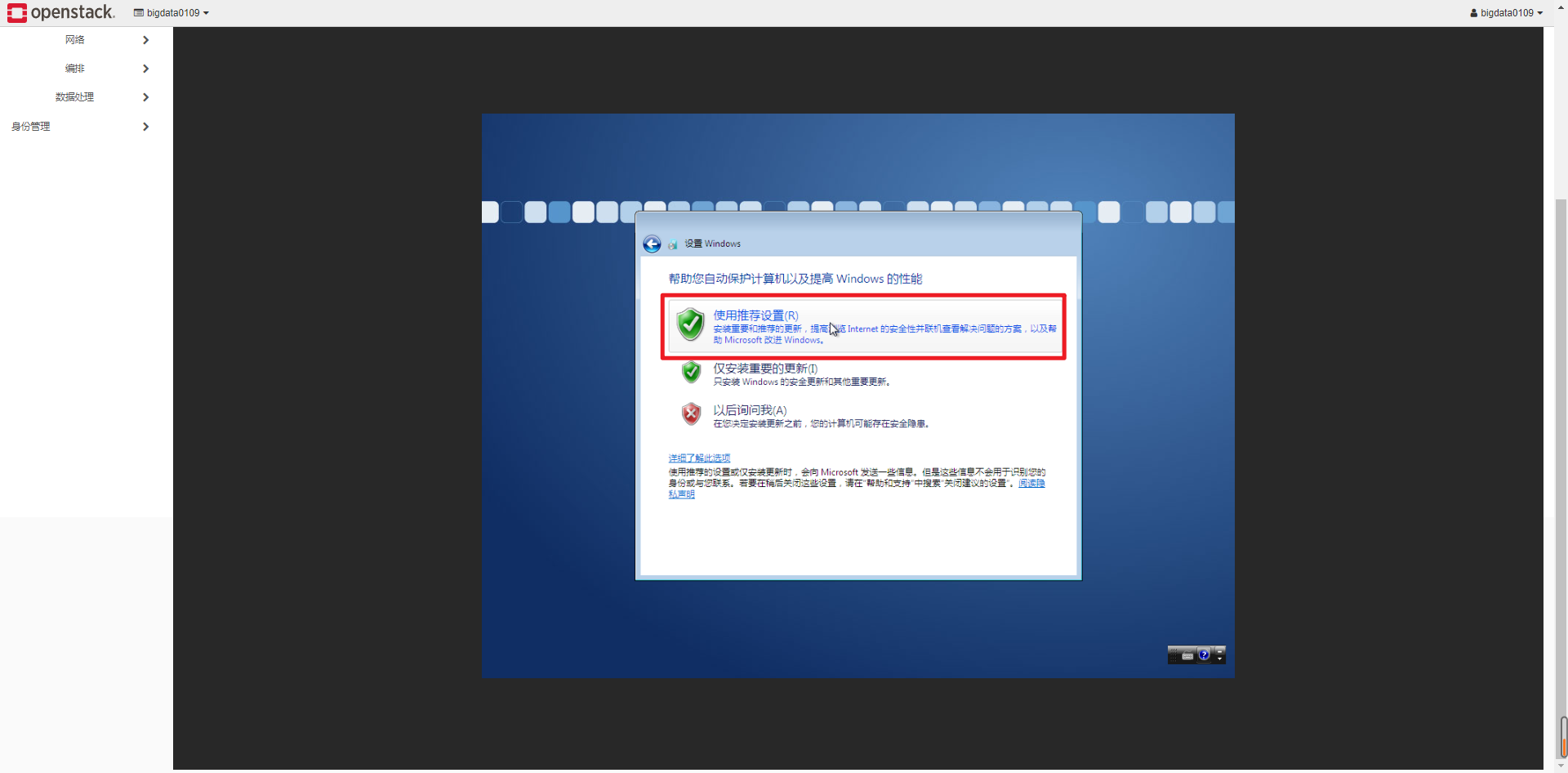Viewport: 1568px width, 773px height.
Task: Open the bigdata0109 project dropdown
Action: (171, 13)
